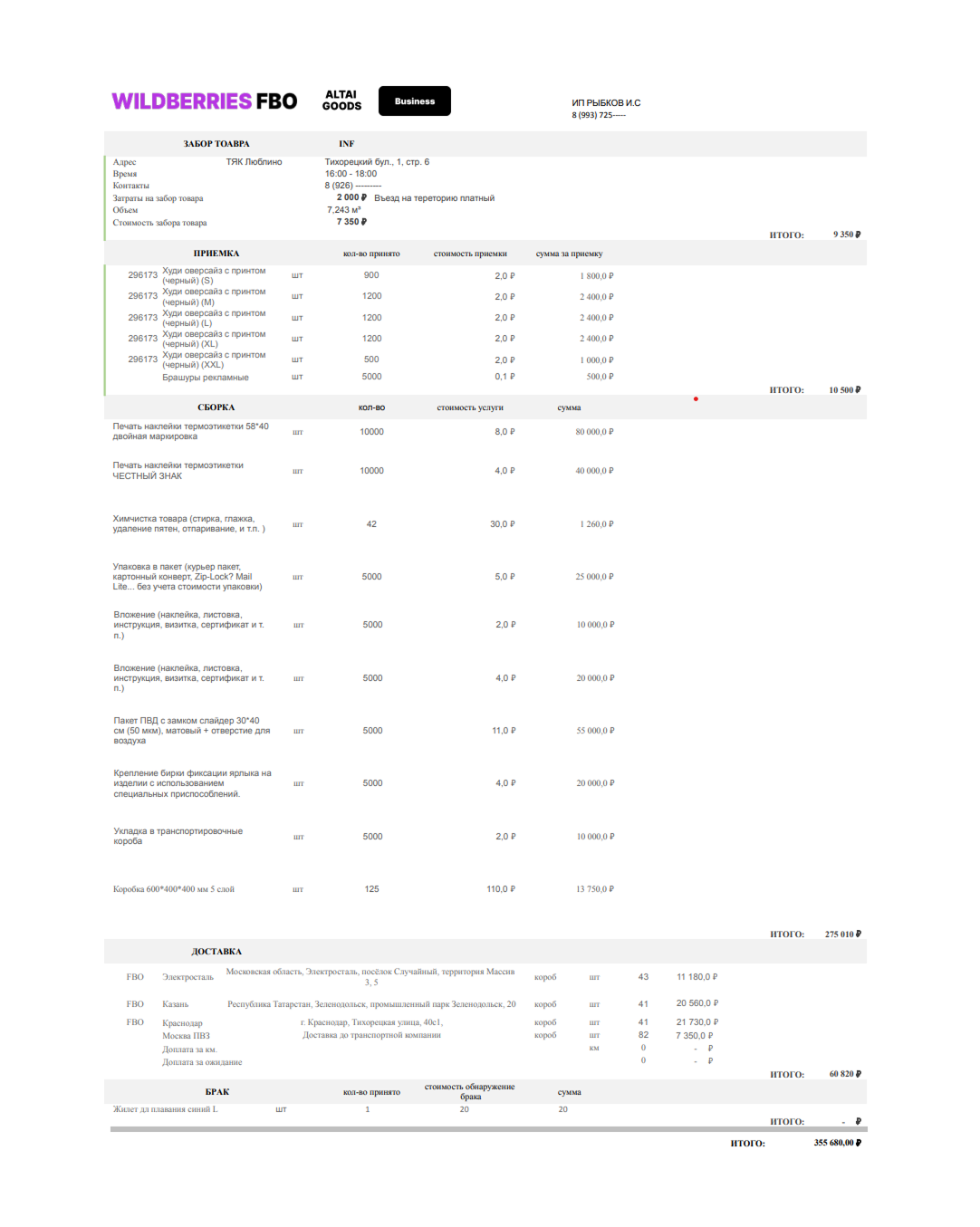Select the volume value 7,243 м³

[x=344, y=210]
